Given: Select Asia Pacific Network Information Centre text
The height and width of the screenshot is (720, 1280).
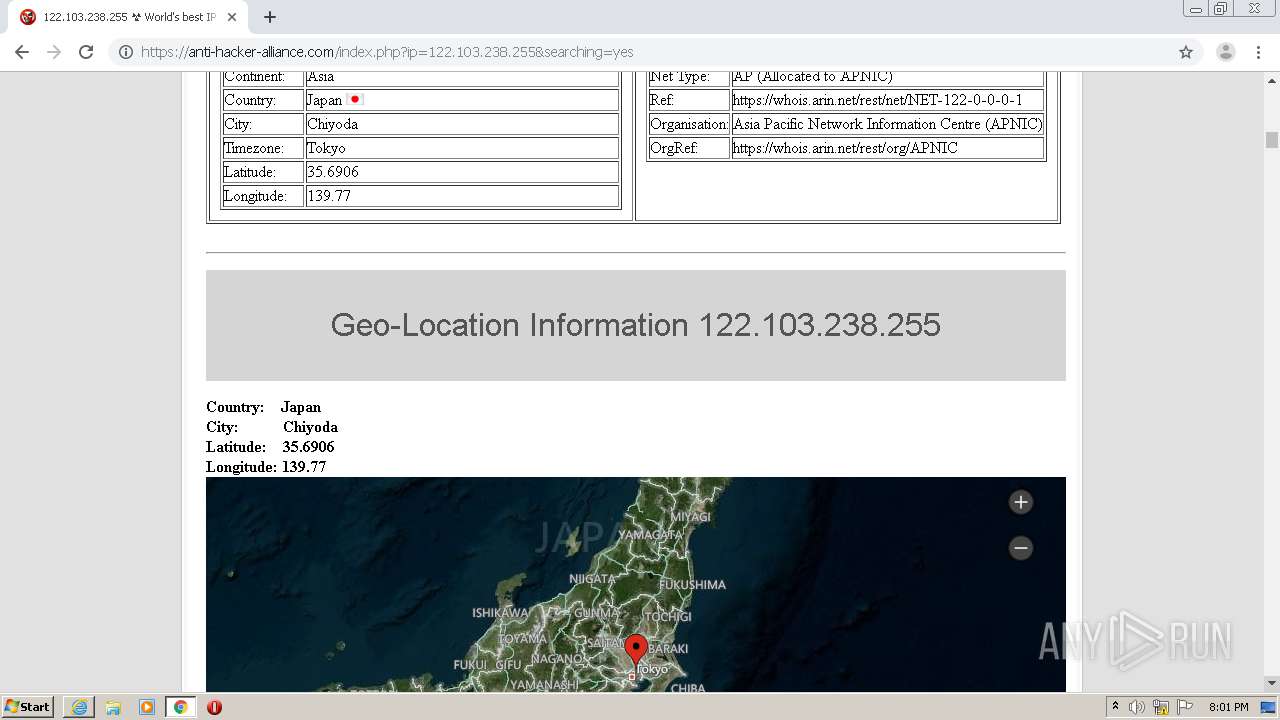Looking at the screenshot, I should [888, 124].
